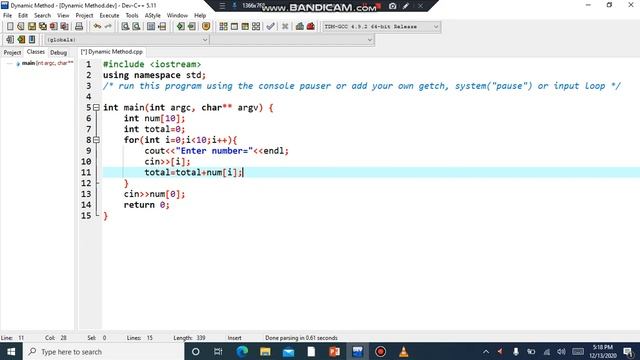Click the Debug checkmark icon

pos(270,27)
